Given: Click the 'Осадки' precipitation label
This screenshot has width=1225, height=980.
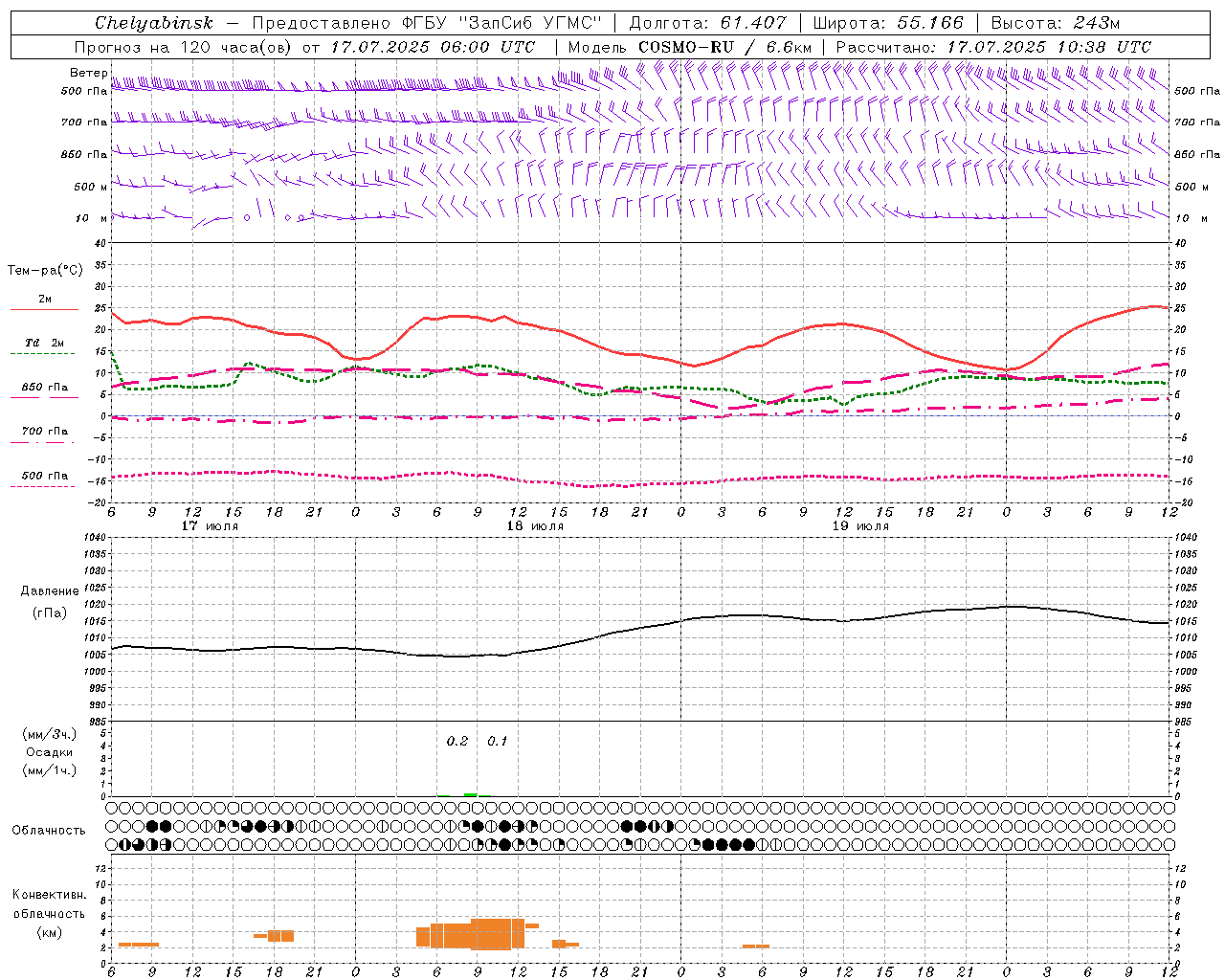Looking at the screenshot, I should (49, 752).
